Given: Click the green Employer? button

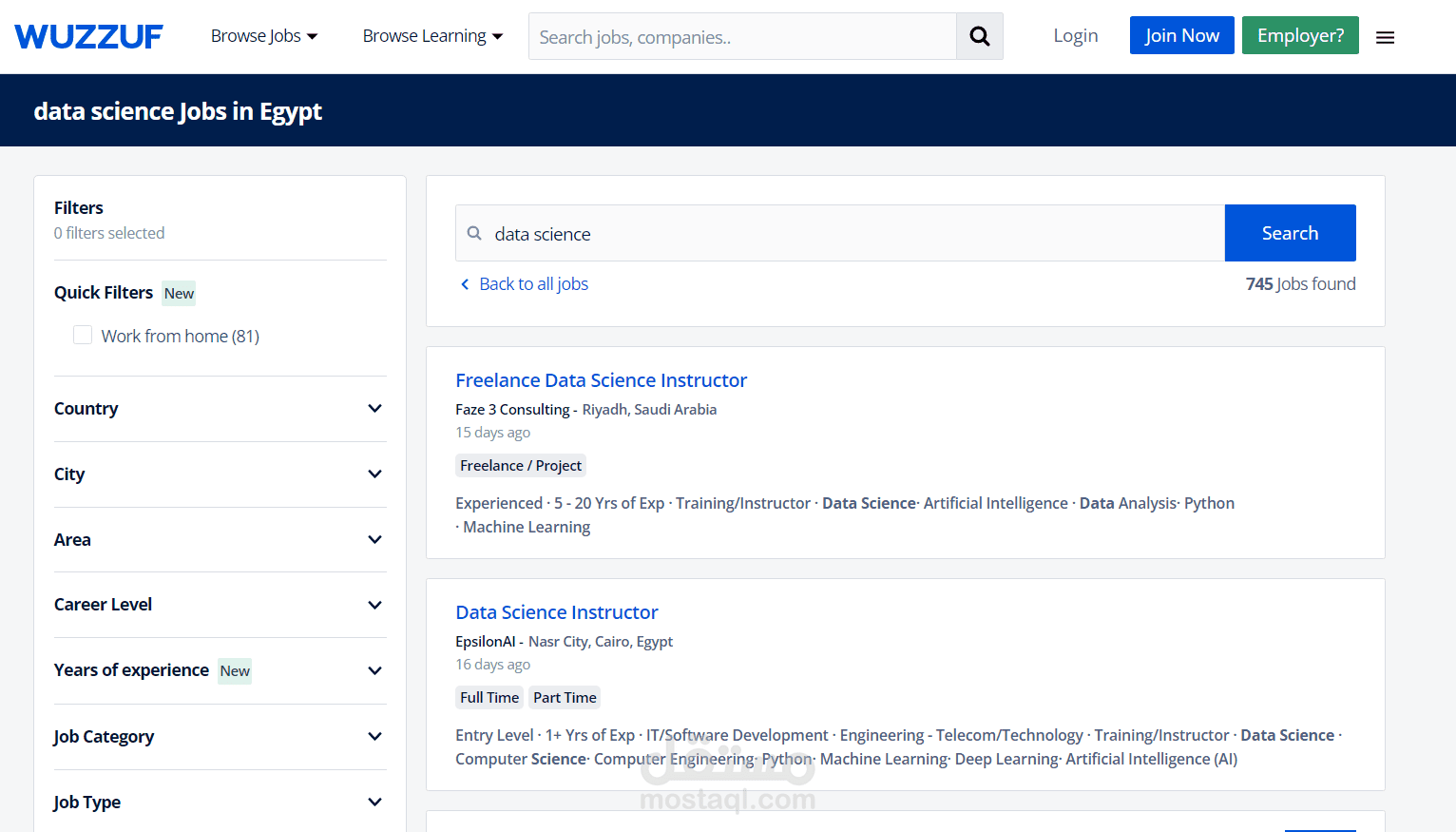Looking at the screenshot, I should [x=1299, y=35].
